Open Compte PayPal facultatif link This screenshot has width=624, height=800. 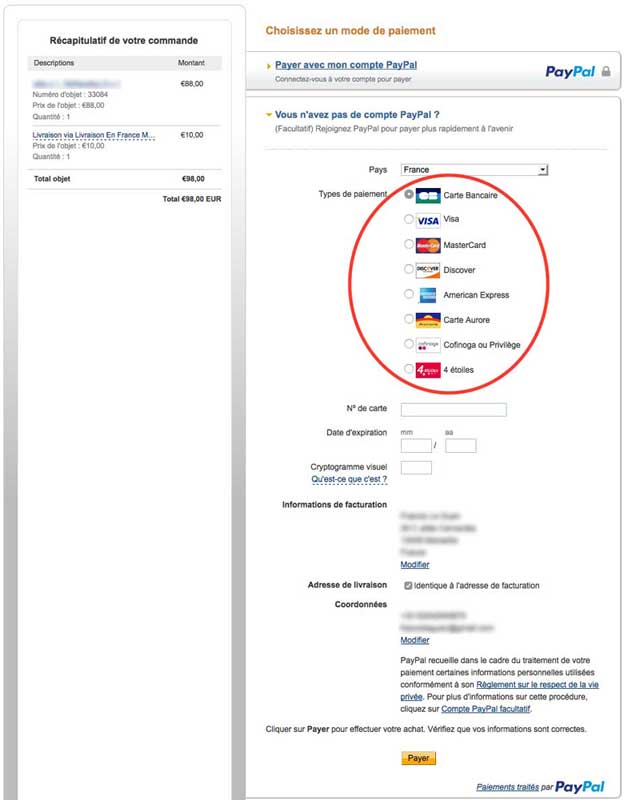pos(485,709)
